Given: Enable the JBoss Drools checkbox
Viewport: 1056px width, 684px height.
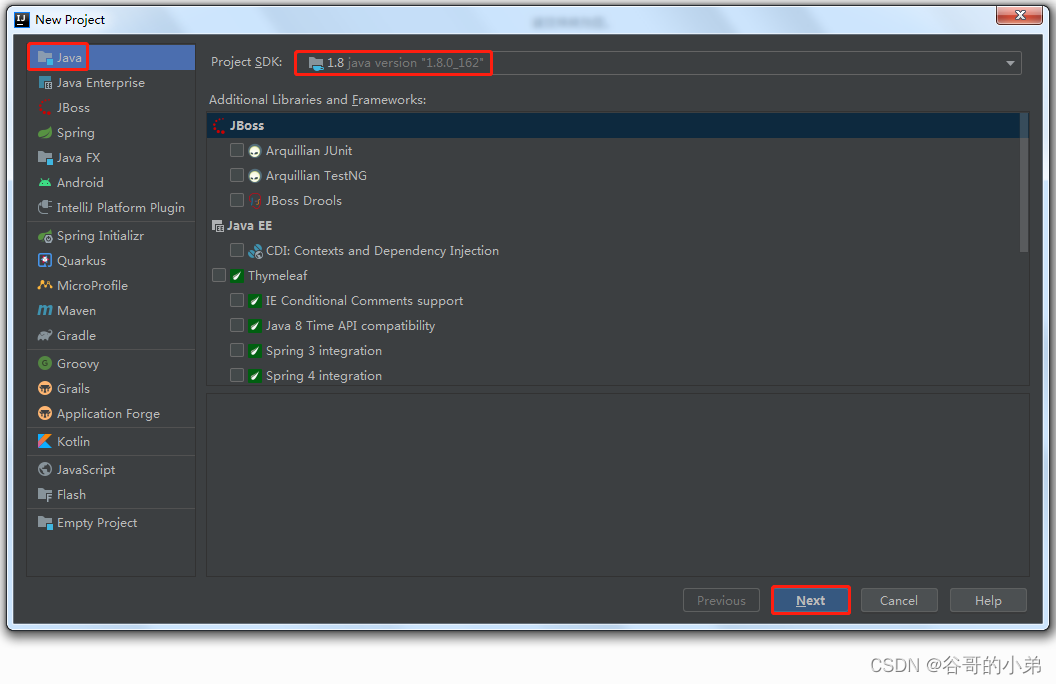Looking at the screenshot, I should click(237, 200).
